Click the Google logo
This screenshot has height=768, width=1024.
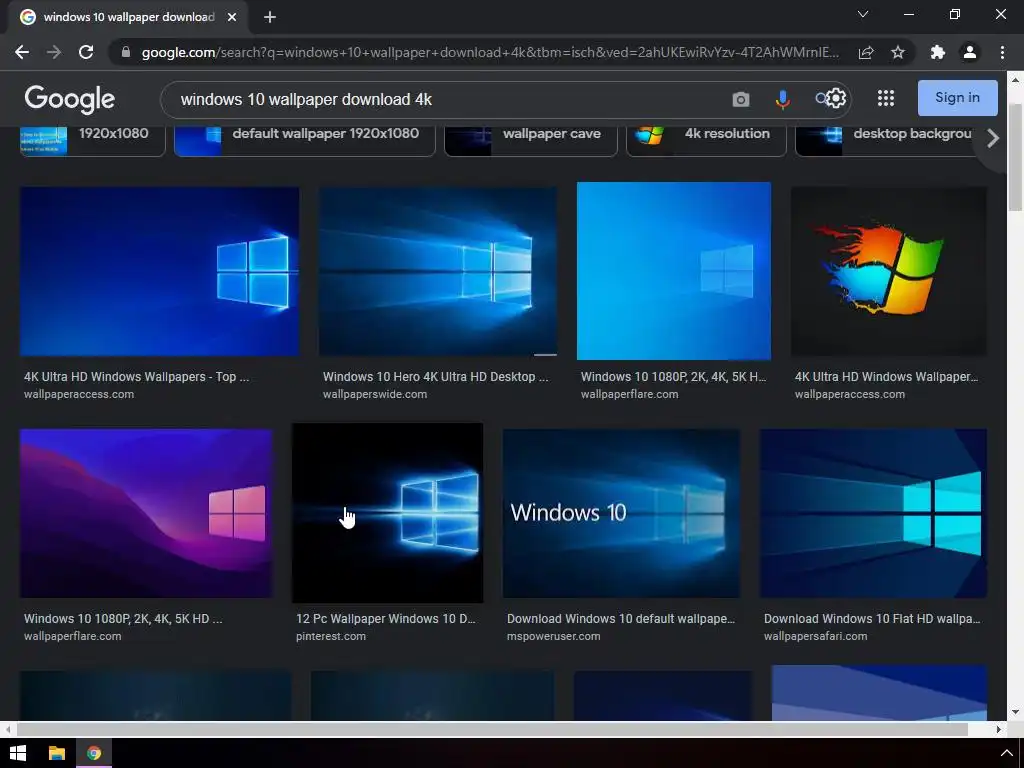click(x=69, y=99)
